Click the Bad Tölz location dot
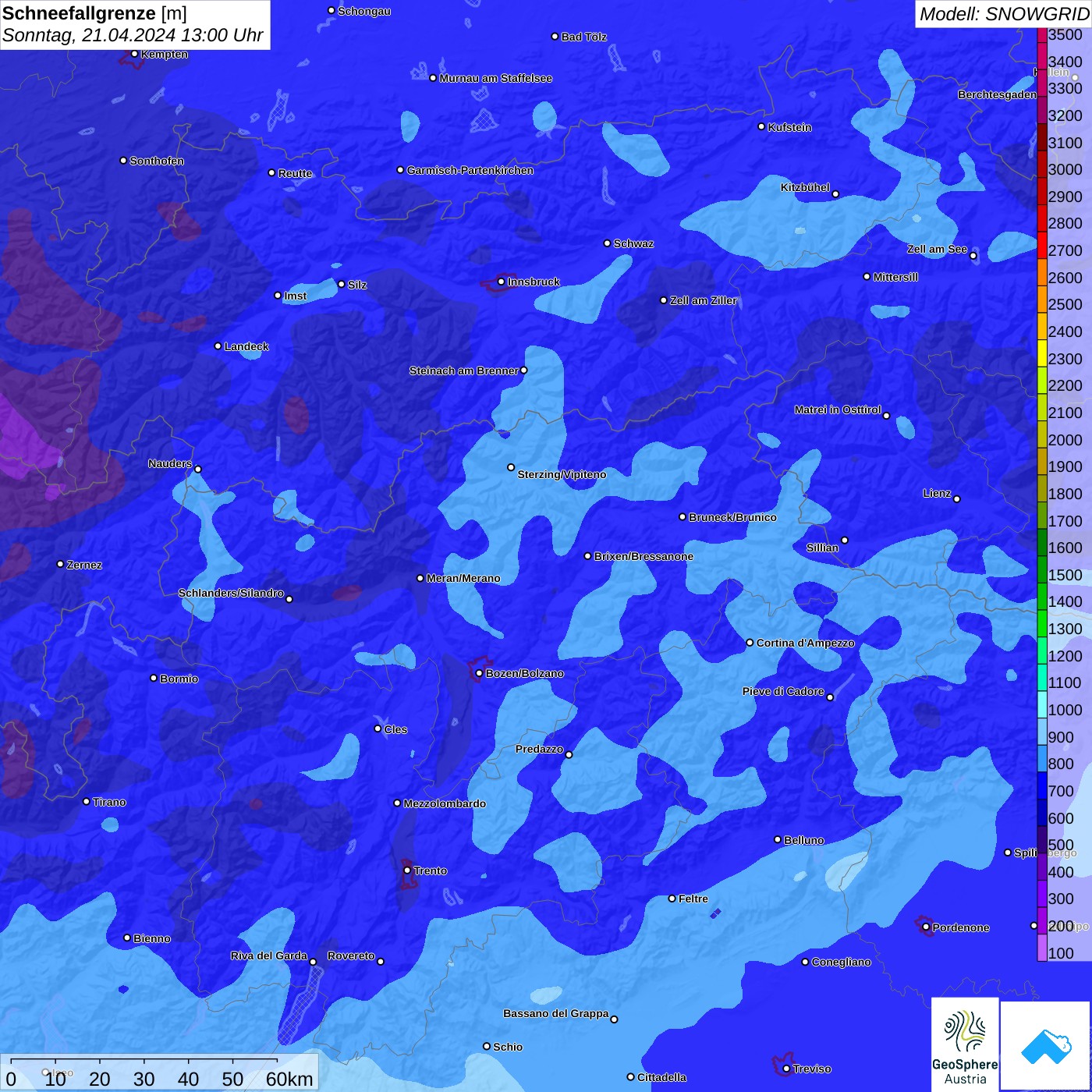 pos(555,37)
